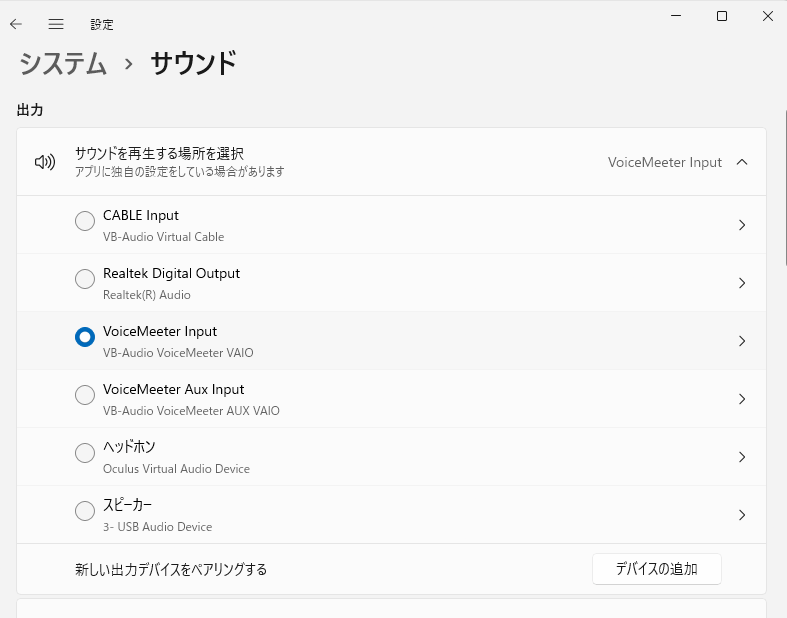787x618 pixels.
Task: Open Realtek Digital Output properties chevron
Action: (x=742, y=283)
